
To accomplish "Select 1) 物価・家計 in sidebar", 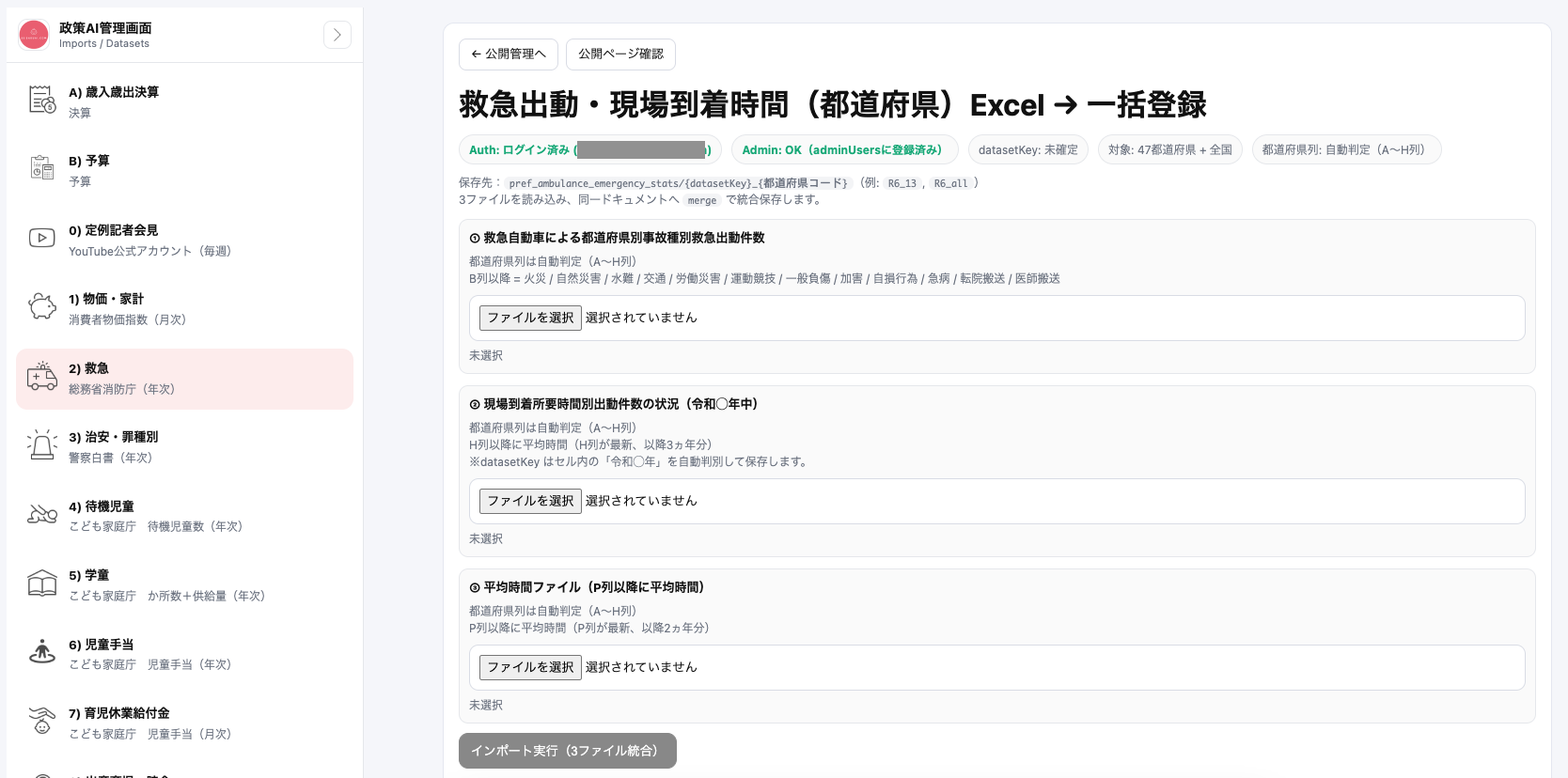I will 184,309.
